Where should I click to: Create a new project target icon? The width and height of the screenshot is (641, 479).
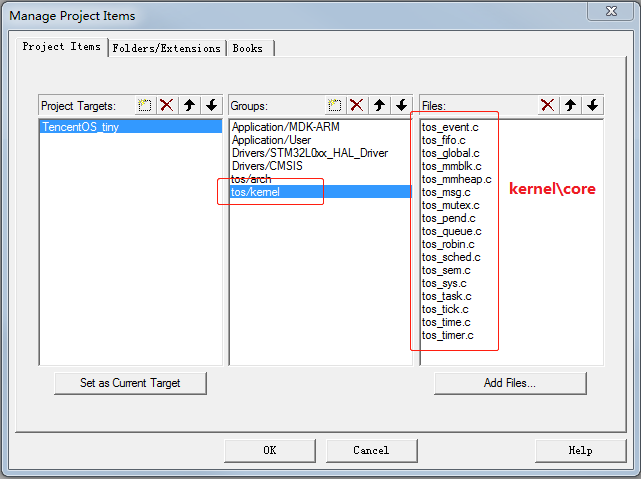point(145,105)
